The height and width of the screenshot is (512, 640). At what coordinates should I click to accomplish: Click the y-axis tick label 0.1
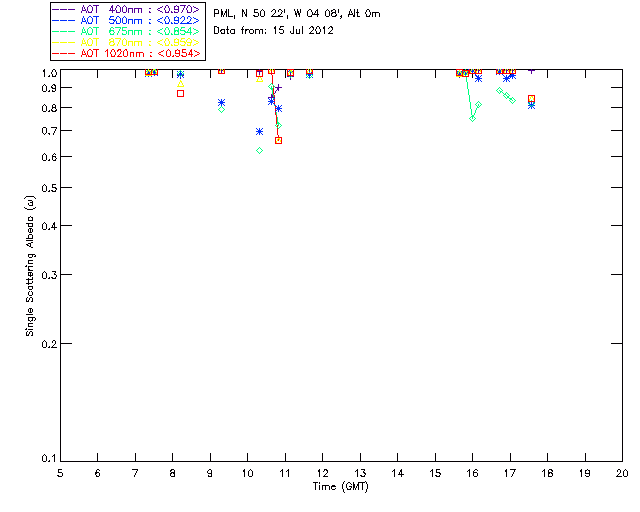(x=49, y=459)
